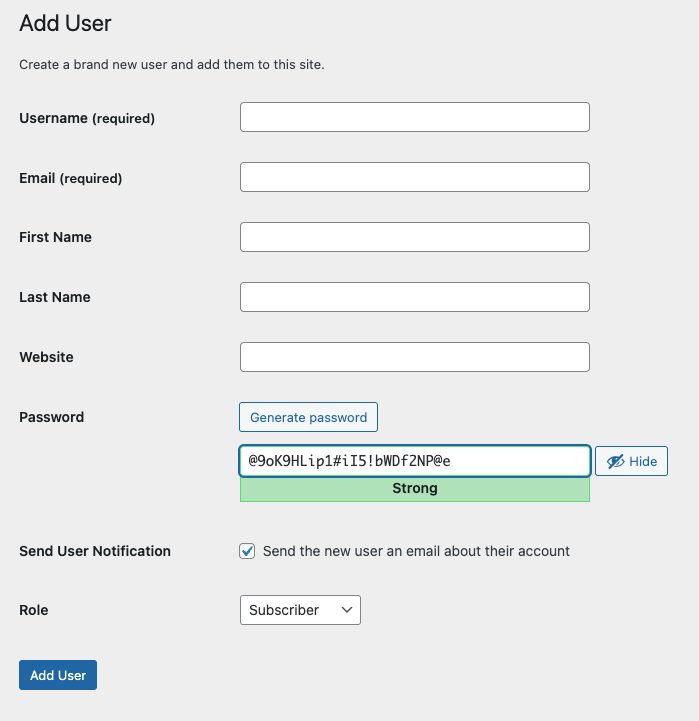This screenshot has width=699, height=721.
Task: Click the Generate password button
Action: click(309, 417)
